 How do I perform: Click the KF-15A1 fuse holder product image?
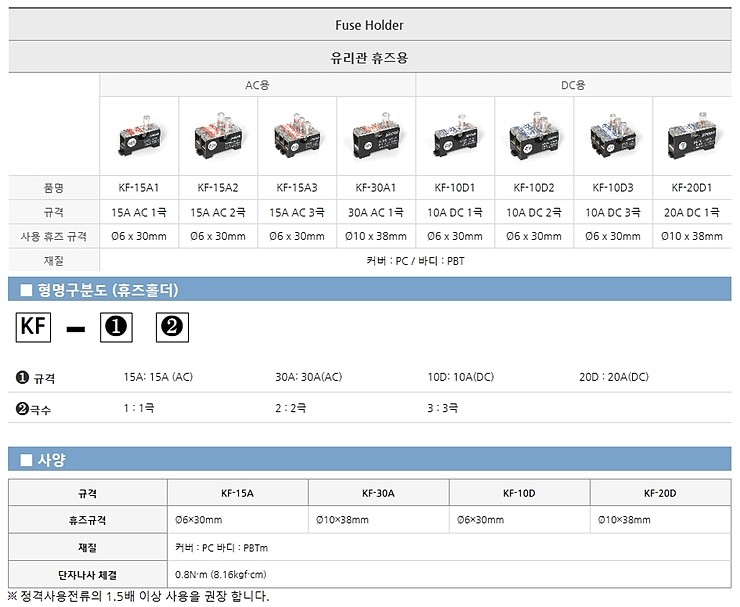pyautogui.click(x=139, y=136)
